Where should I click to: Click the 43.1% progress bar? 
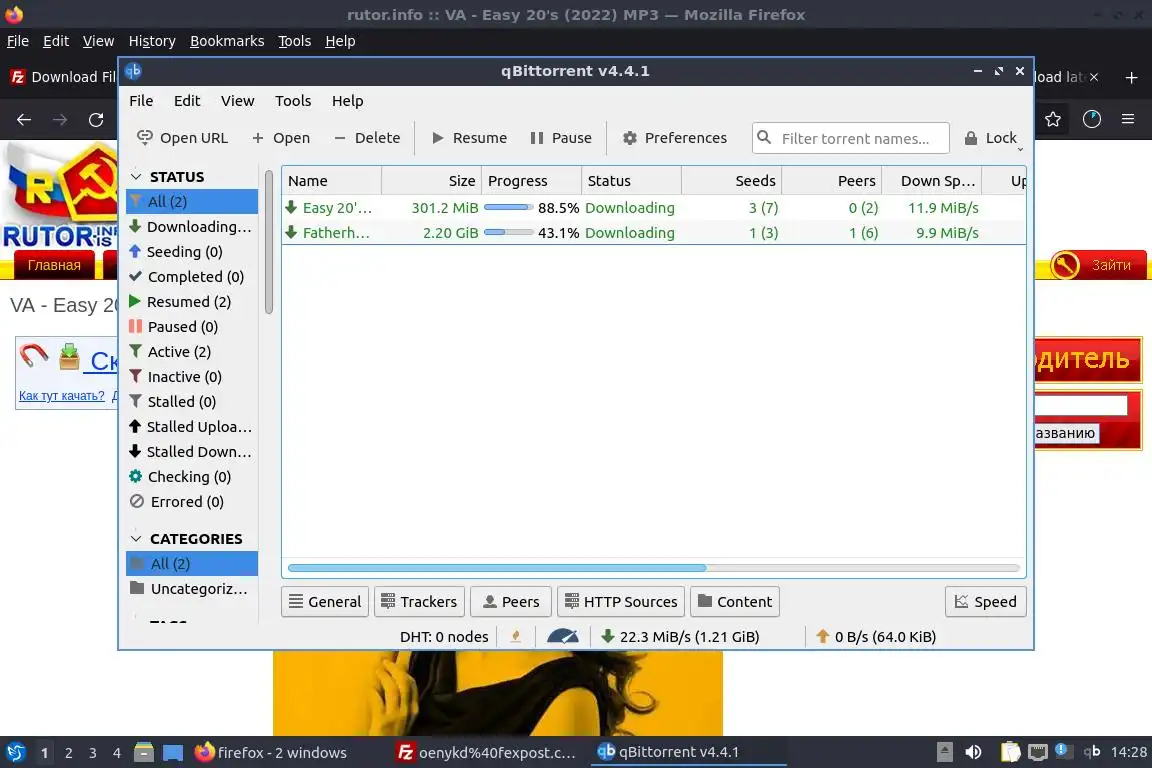508,233
